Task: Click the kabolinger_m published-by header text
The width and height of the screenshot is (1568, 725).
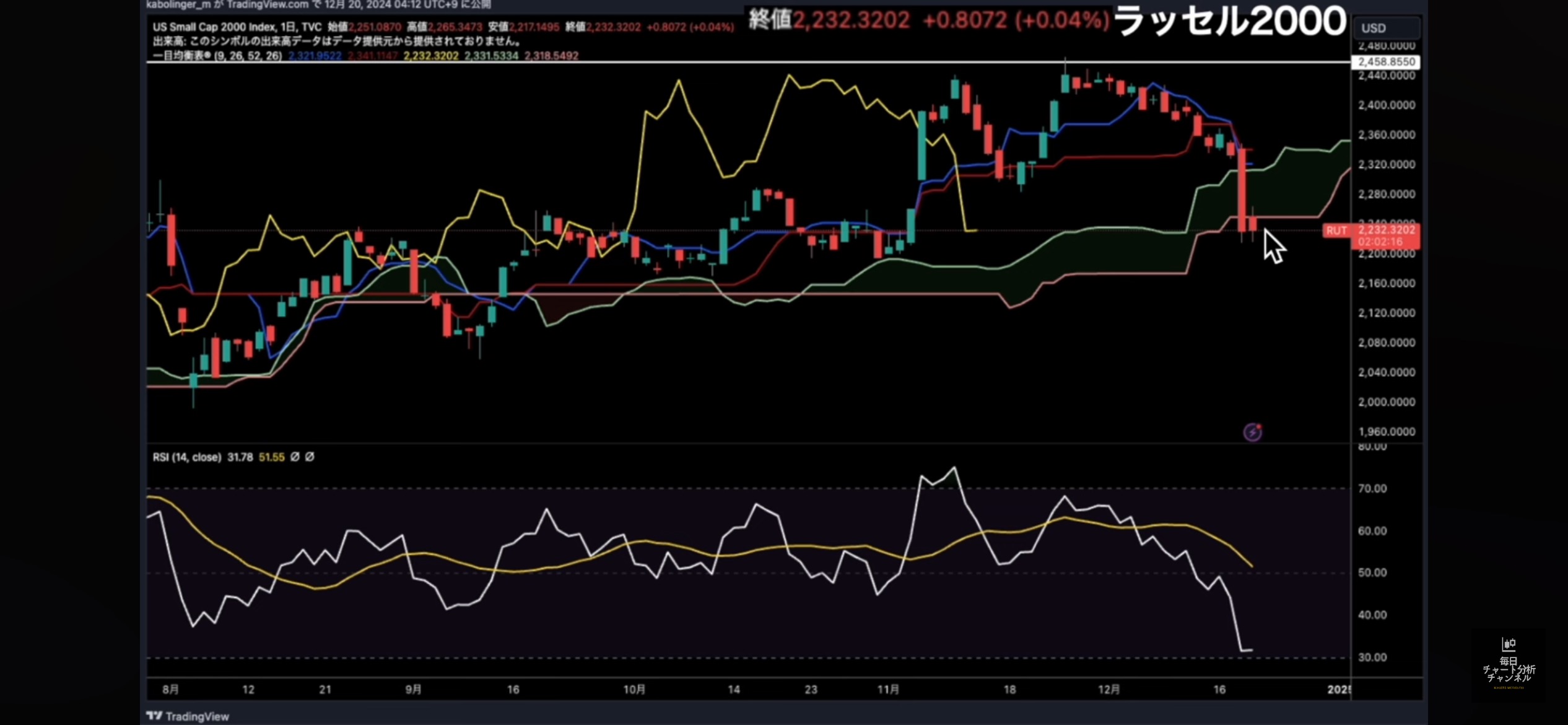Action: 319,4
